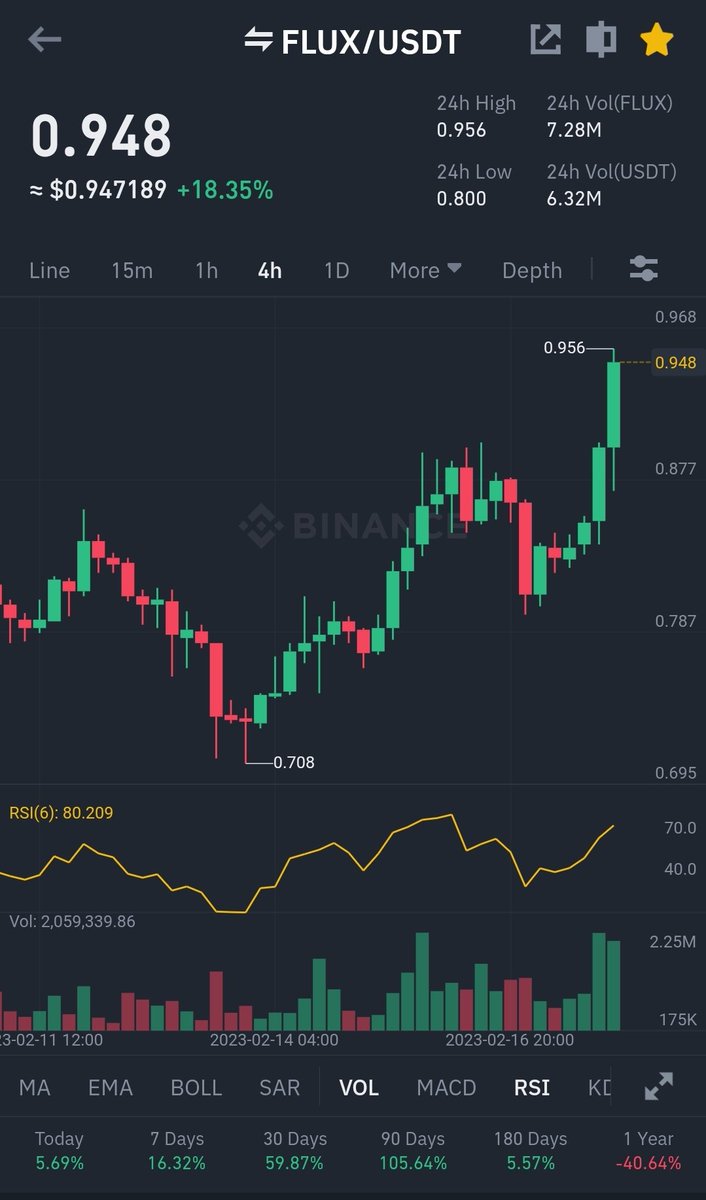This screenshot has height=1200, width=706.
Task: Tap the Today 5.69% performance
Action: (59, 1151)
